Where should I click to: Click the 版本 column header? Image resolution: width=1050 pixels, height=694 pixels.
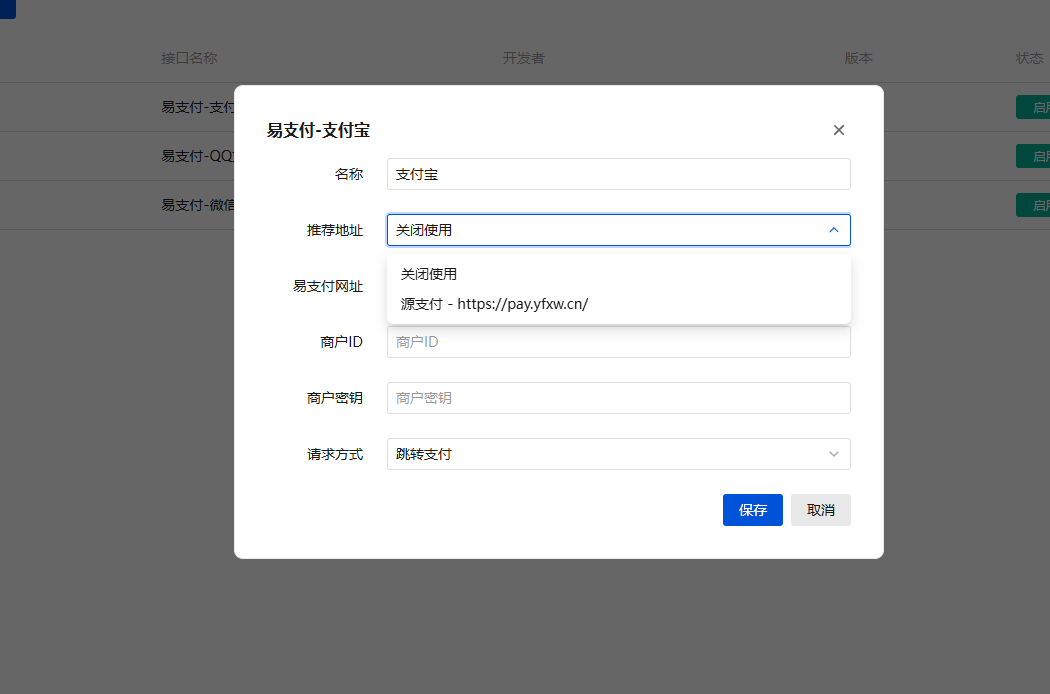(x=858, y=58)
